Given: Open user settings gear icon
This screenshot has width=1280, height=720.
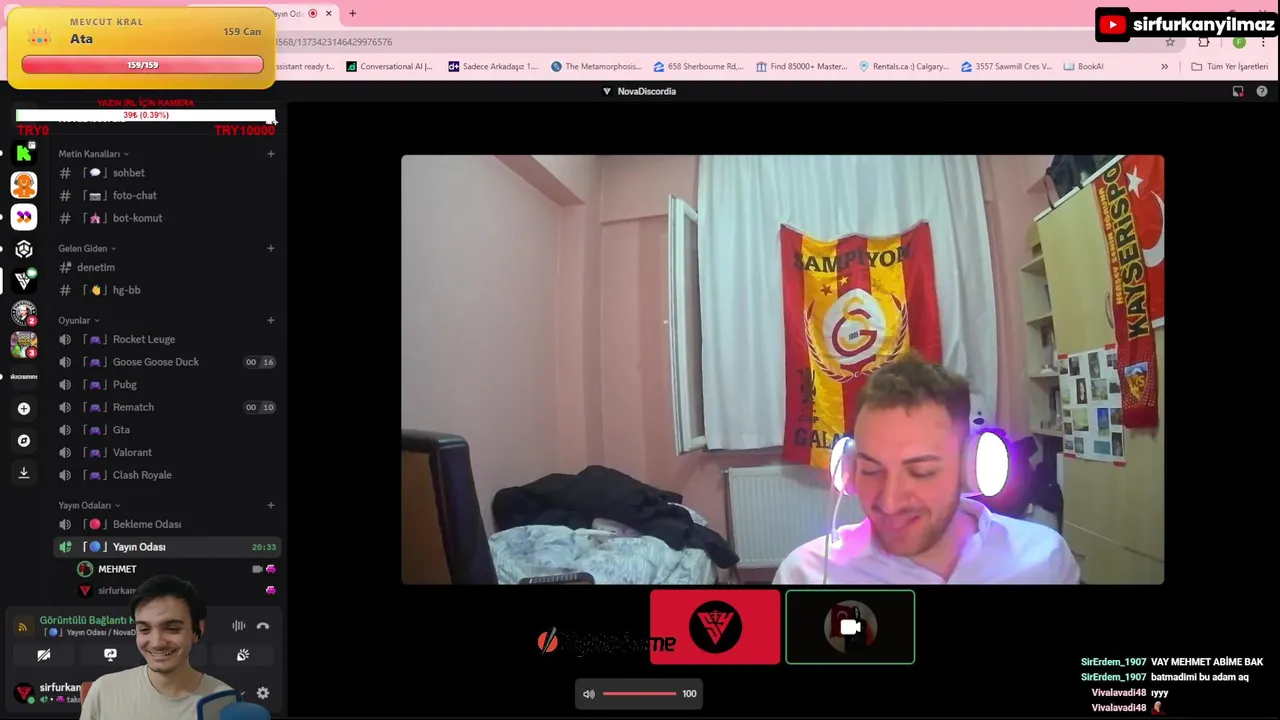Looking at the screenshot, I should coord(263,693).
